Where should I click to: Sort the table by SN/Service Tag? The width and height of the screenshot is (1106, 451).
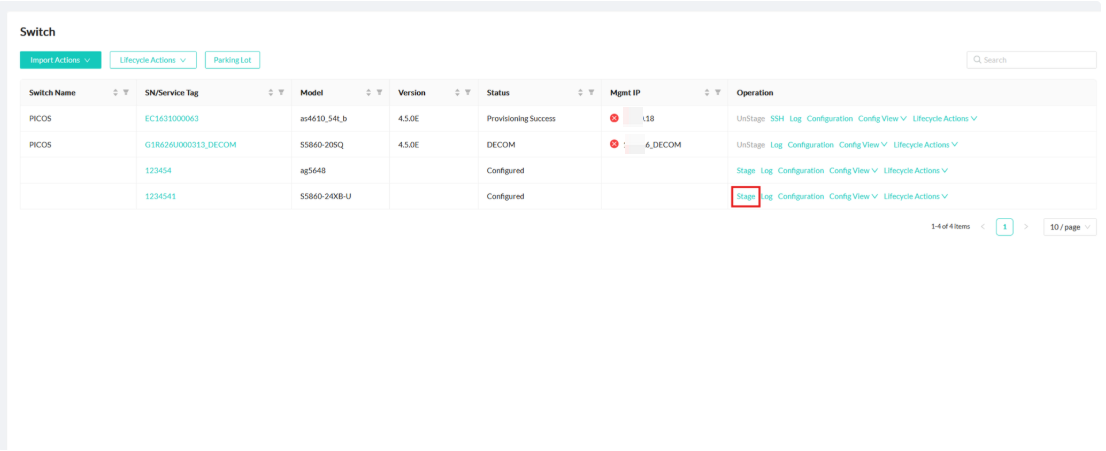(271, 93)
